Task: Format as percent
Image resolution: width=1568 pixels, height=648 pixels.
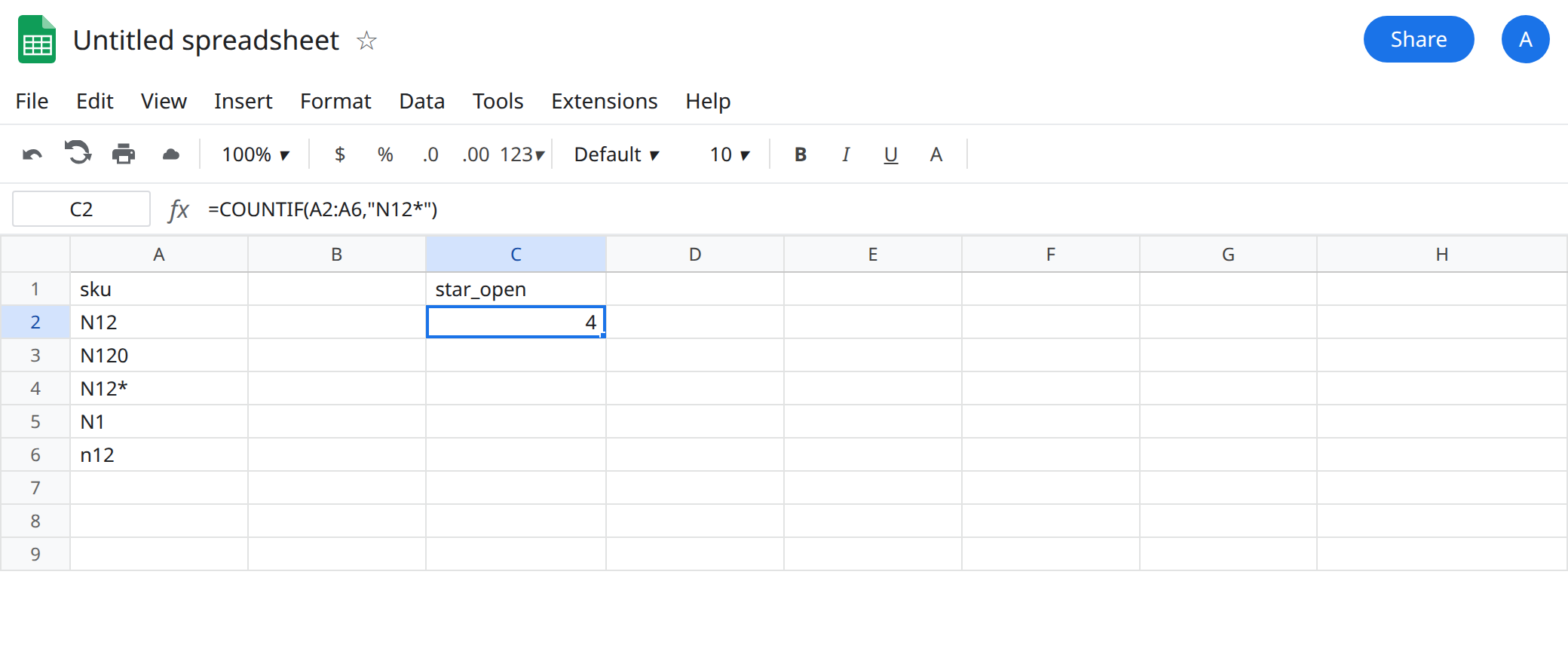Action: pyautogui.click(x=385, y=154)
